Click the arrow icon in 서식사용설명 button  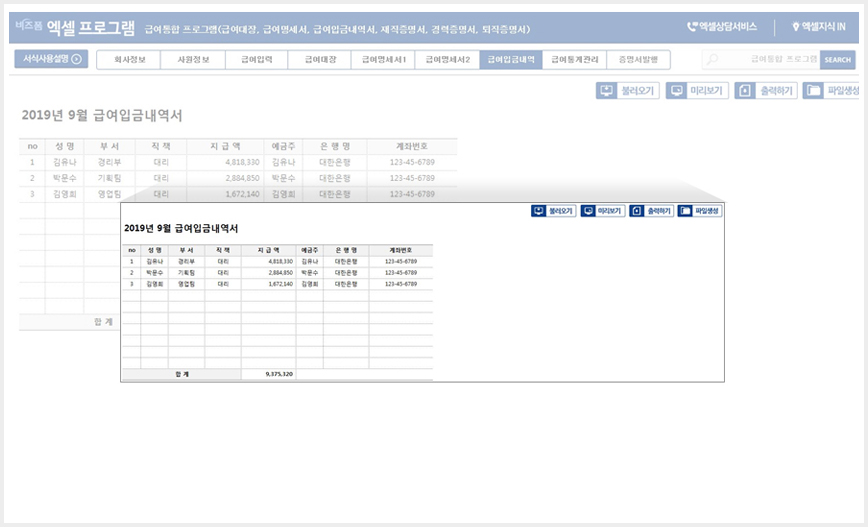(76, 59)
